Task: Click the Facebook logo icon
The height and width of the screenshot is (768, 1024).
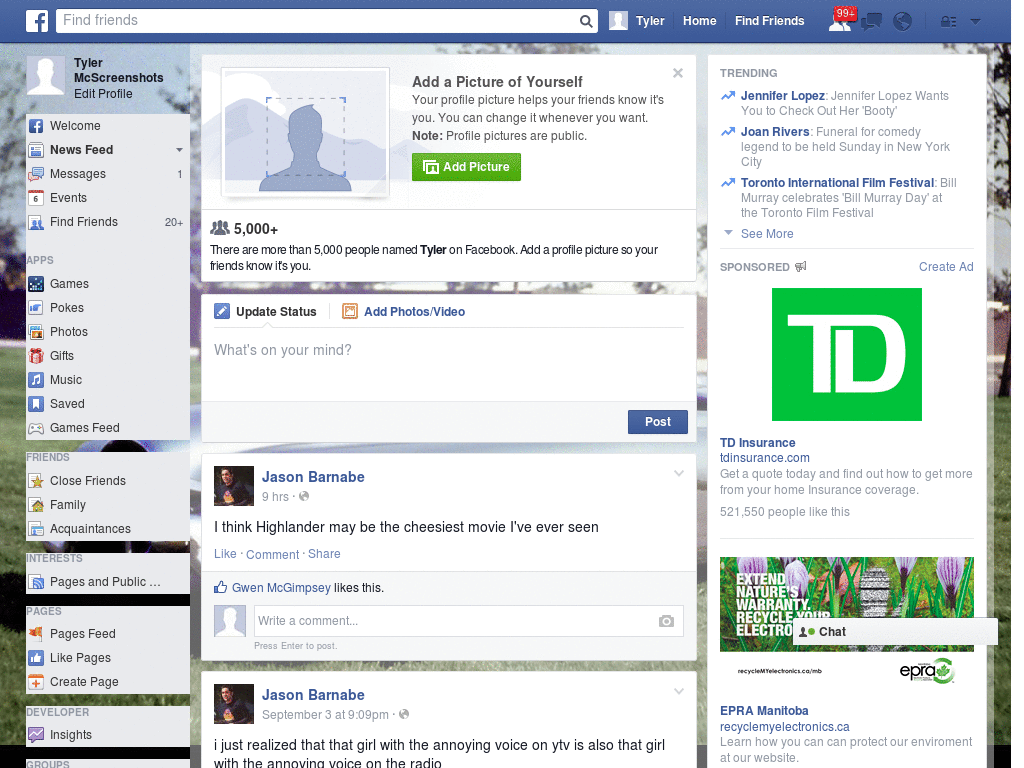Action: pos(37,21)
